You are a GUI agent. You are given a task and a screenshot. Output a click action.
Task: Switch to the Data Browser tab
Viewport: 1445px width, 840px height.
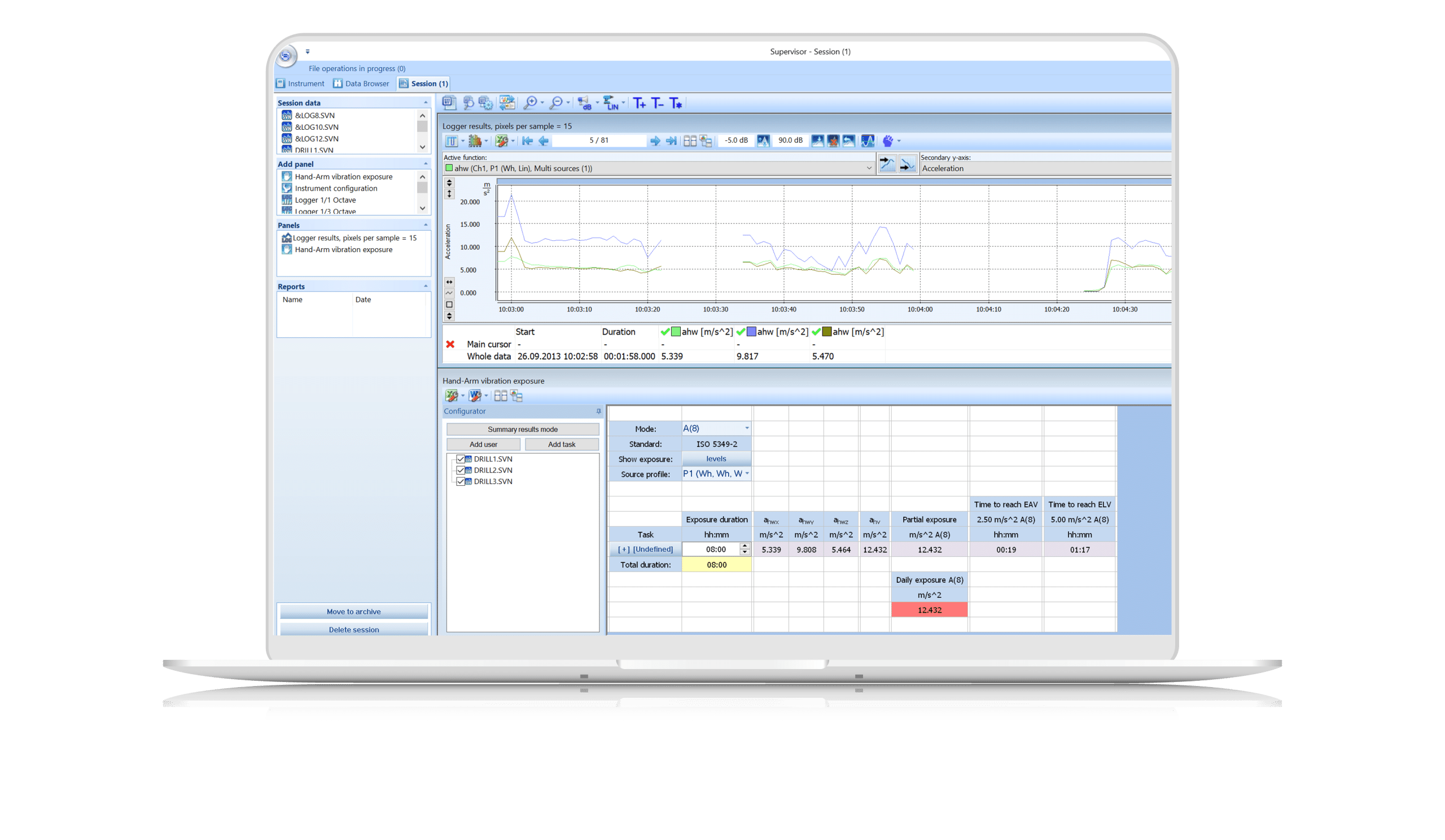pyautogui.click(x=361, y=83)
